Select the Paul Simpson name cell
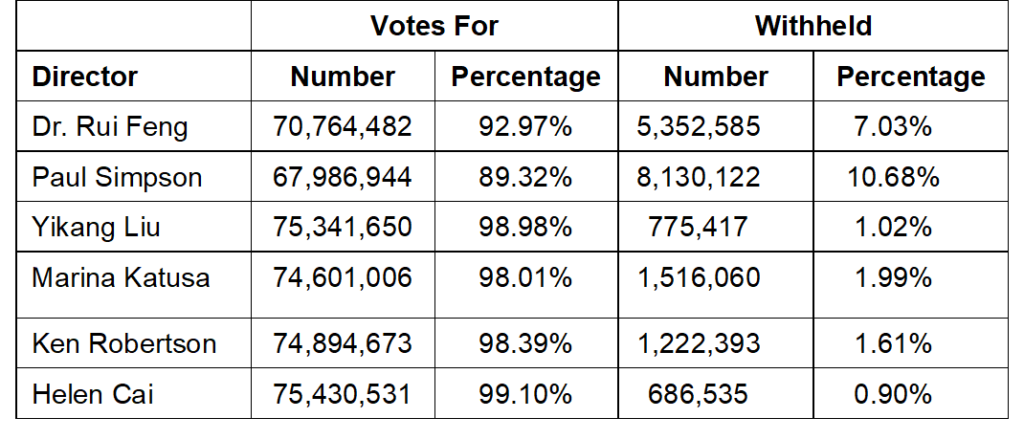The width and height of the screenshot is (1024, 440). click(x=117, y=177)
